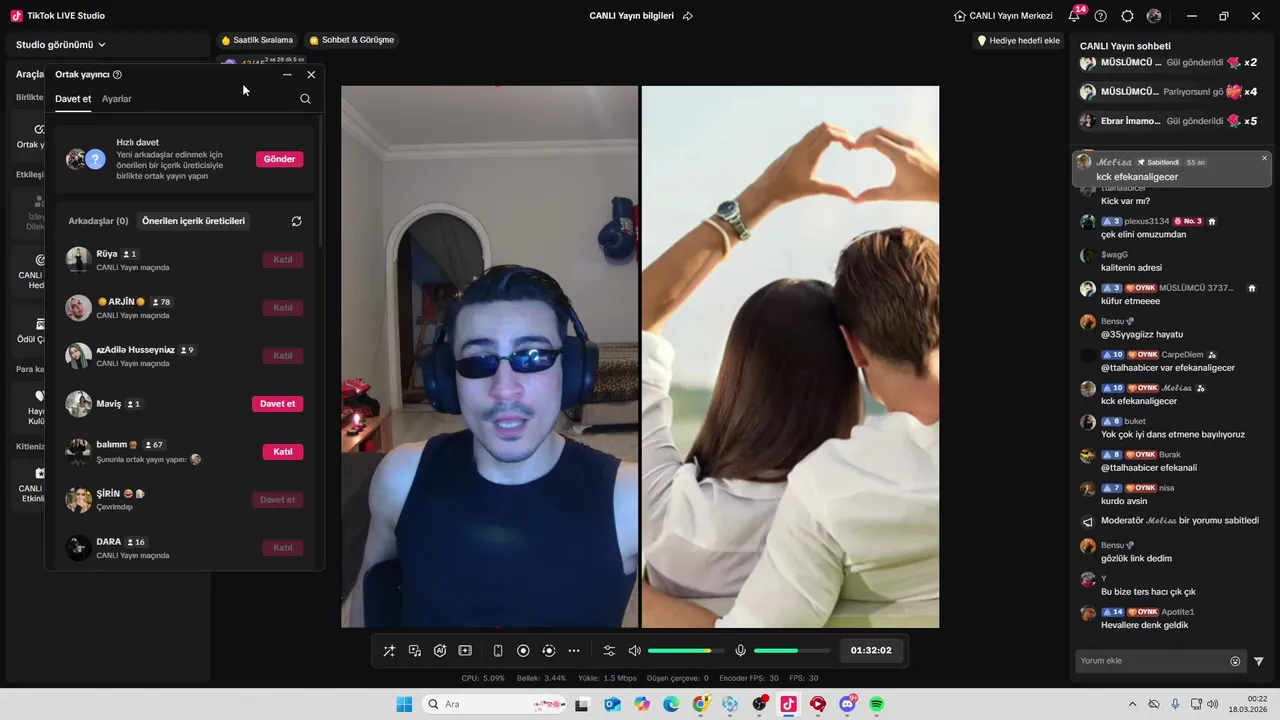
Task: Open Sohbet & Görüşme chip
Action: (x=352, y=40)
